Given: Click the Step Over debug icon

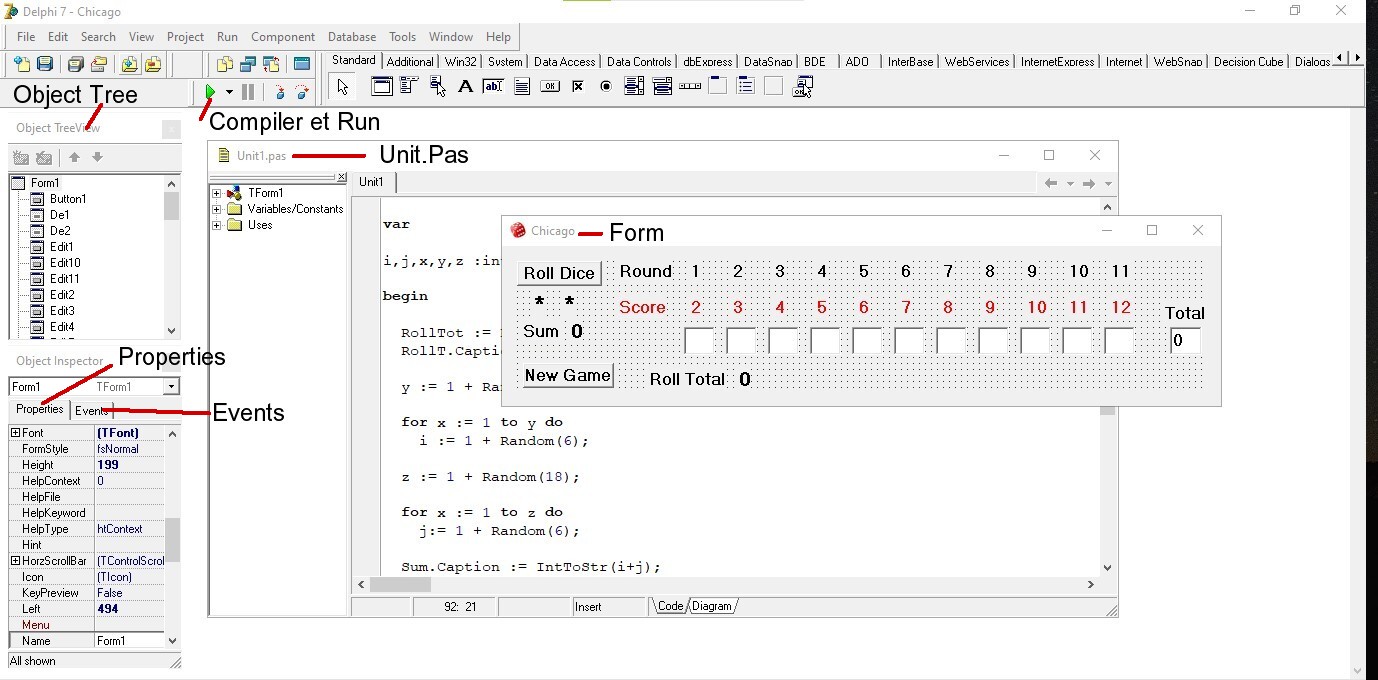Looking at the screenshot, I should tap(302, 92).
